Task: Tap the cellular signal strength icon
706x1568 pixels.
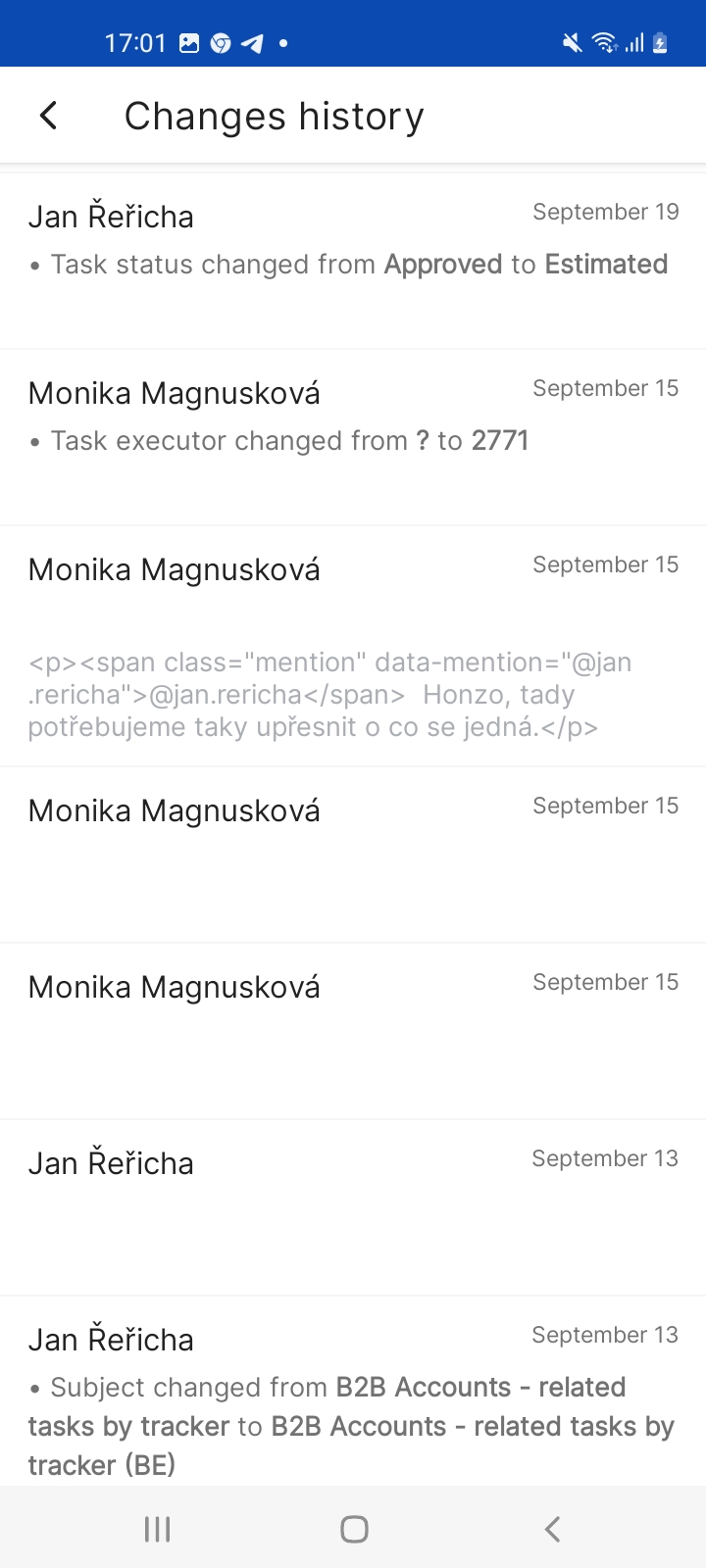Action: click(634, 43)
